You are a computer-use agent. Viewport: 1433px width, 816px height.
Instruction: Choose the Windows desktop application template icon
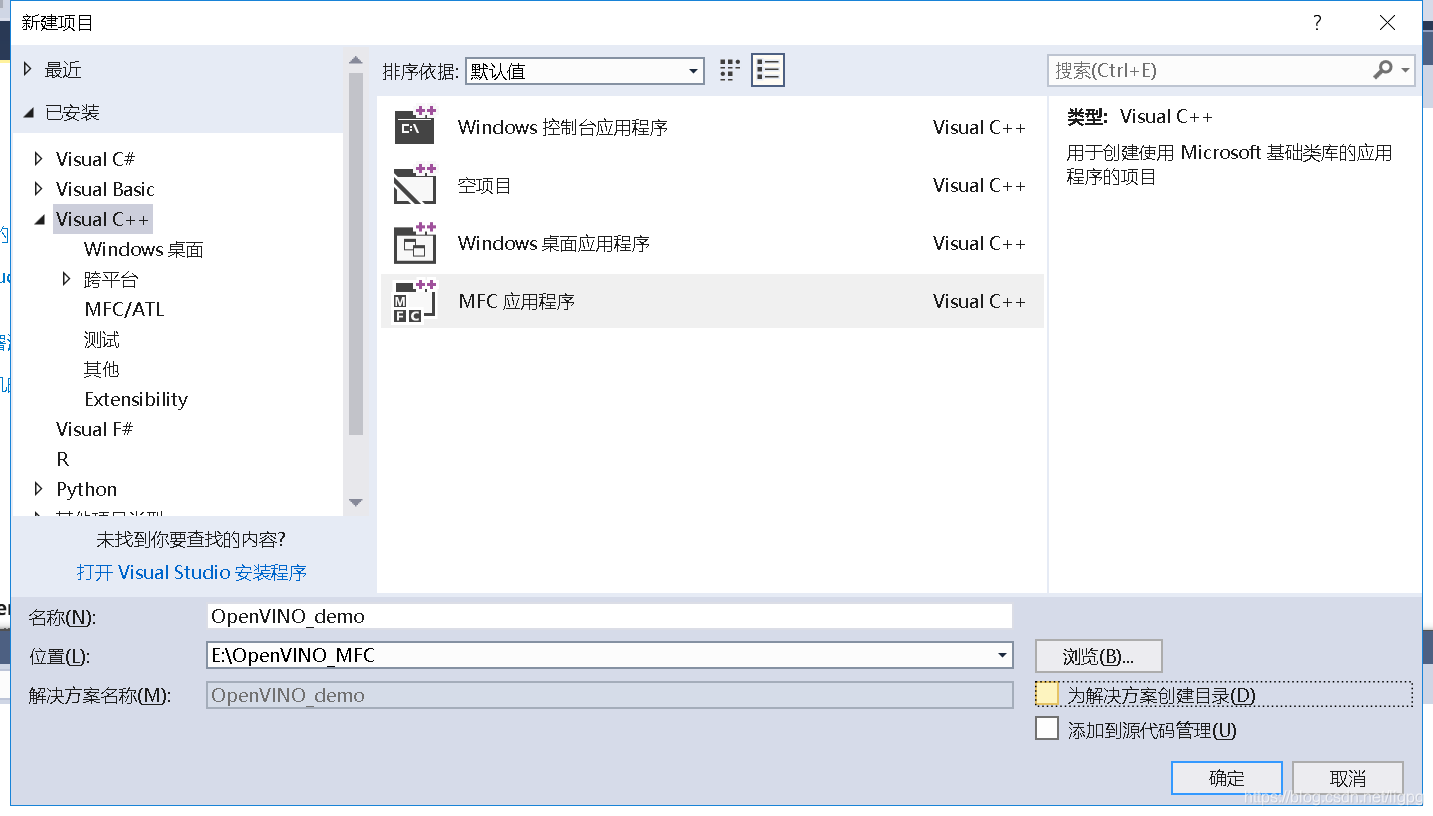pos(415,243)
